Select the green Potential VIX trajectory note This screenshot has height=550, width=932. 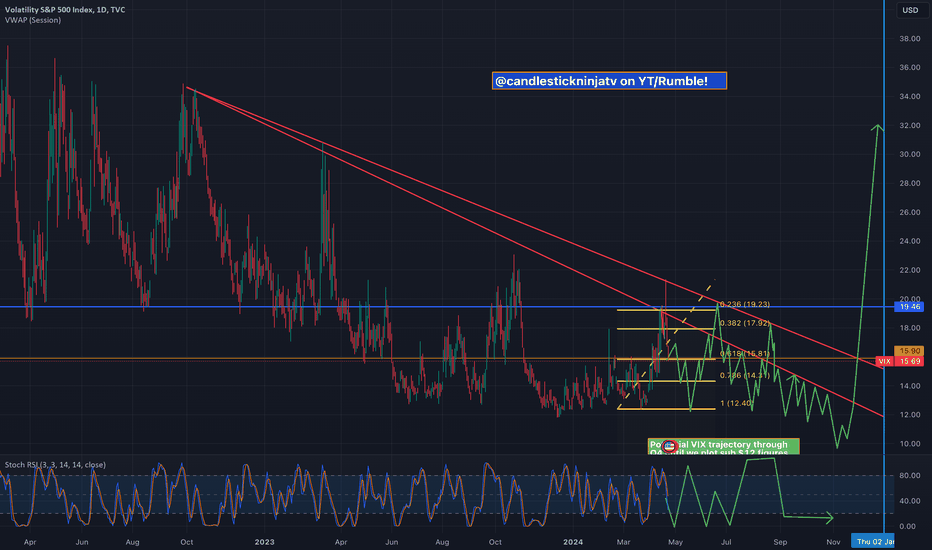click(x=723, y=447)
